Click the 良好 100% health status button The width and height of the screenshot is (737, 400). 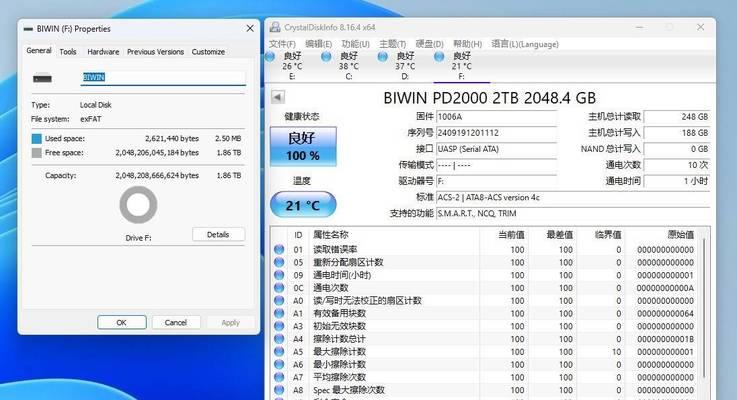click(x=303, y=146)
